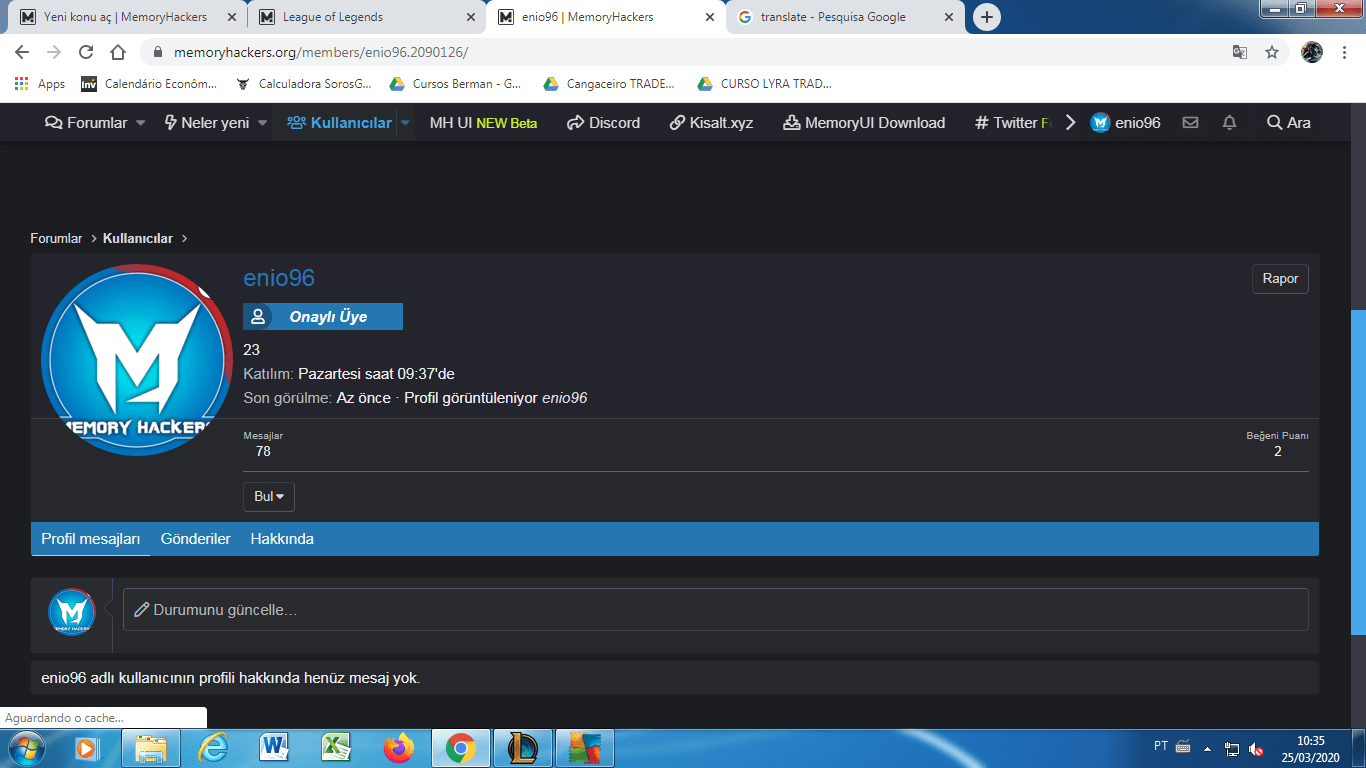Open the Neler yeni nav menu

pyautogui.click(x=207, y=123)
